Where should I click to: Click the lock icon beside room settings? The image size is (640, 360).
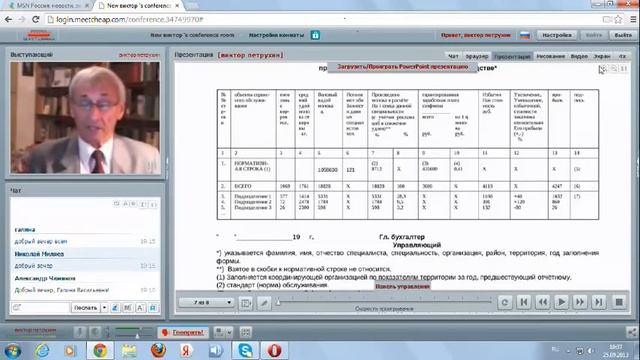(x=315, y=35)
